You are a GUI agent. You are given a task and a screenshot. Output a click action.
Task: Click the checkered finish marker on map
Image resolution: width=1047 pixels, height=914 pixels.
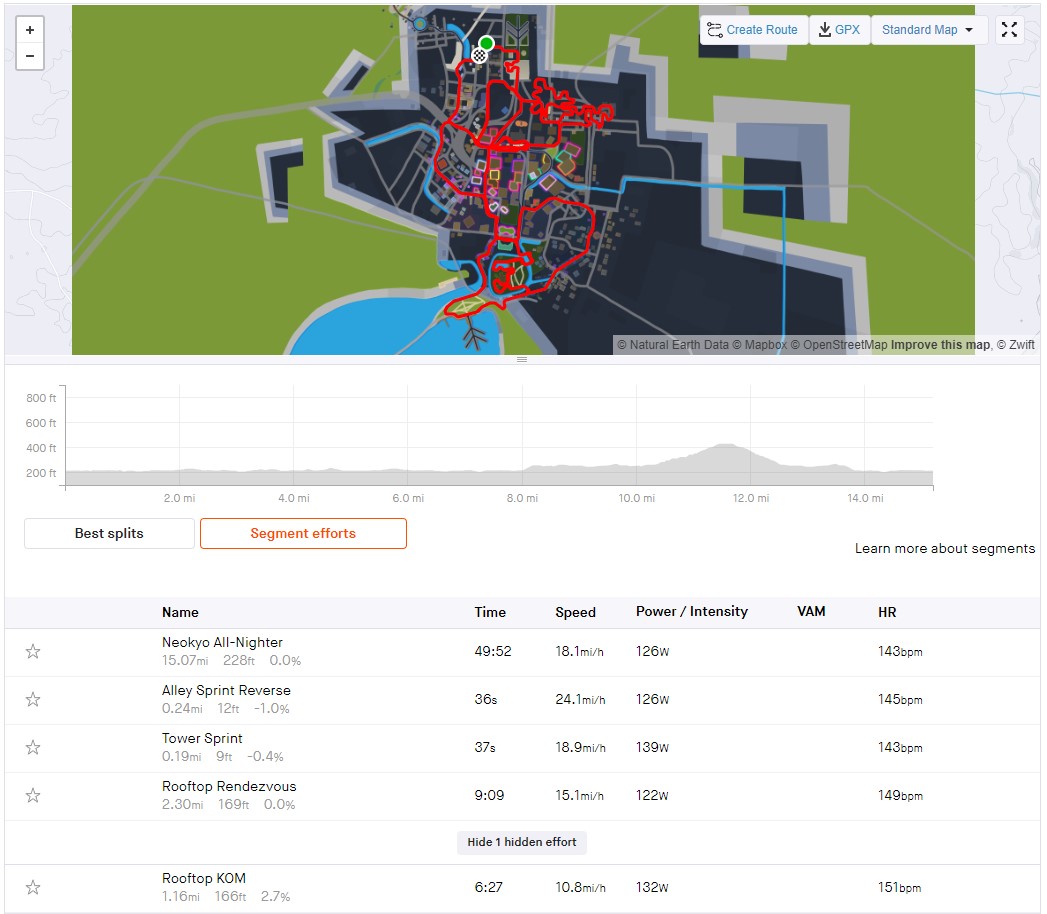tap(479, 55)
